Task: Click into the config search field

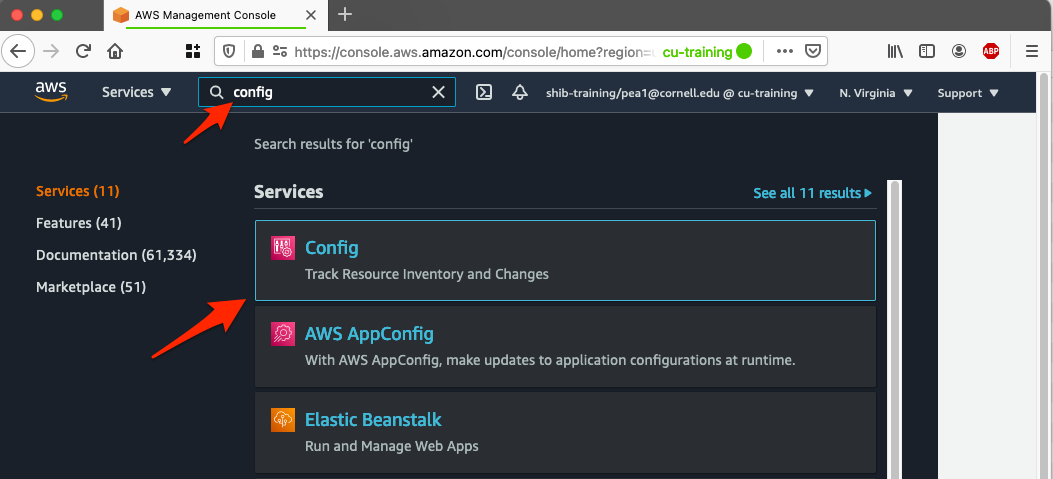Action: pyautogui.click(x=328, y=92)
